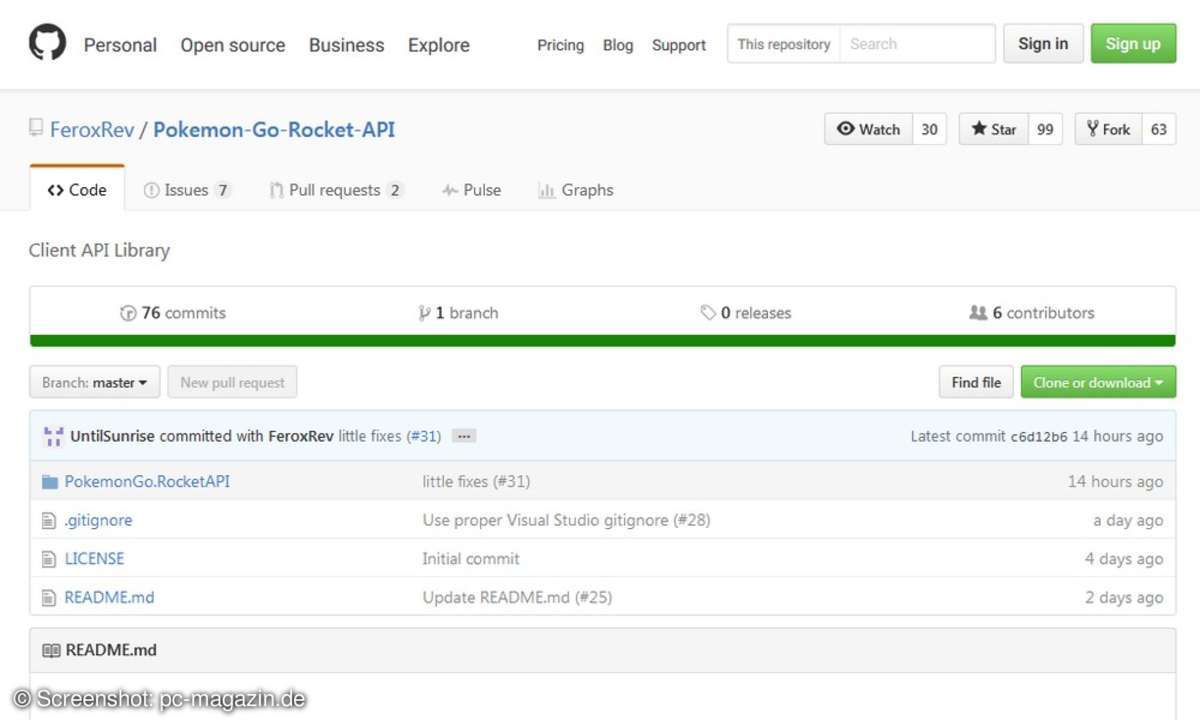Click the commits history clock icon
1200x720 pixels.
tap(128, 313)
